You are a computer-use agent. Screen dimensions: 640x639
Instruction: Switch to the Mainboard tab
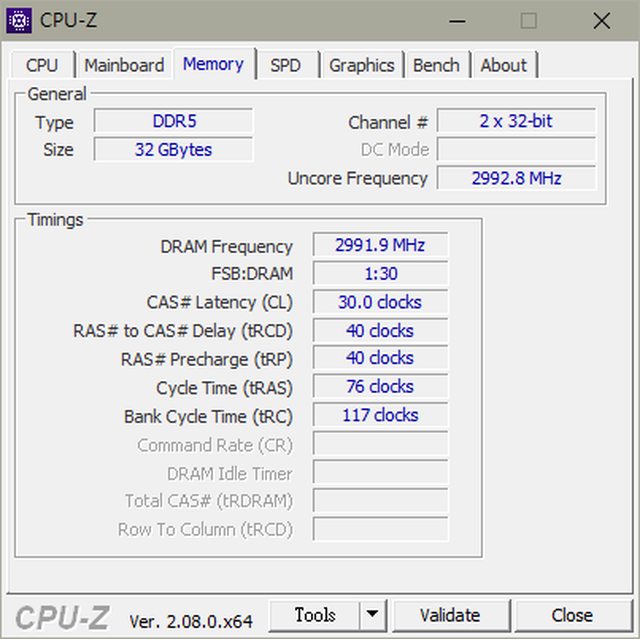(x=124, y=65)
